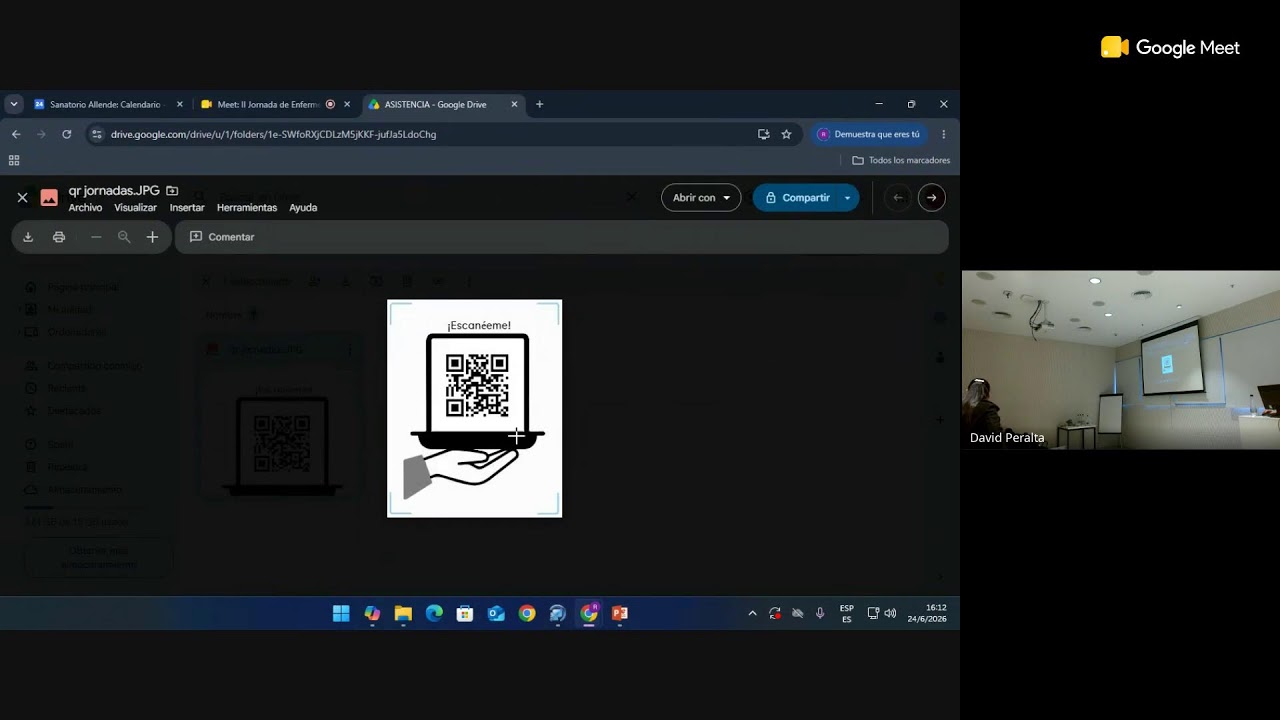Close the qr jornadas.JPG preview

(22, 198)
